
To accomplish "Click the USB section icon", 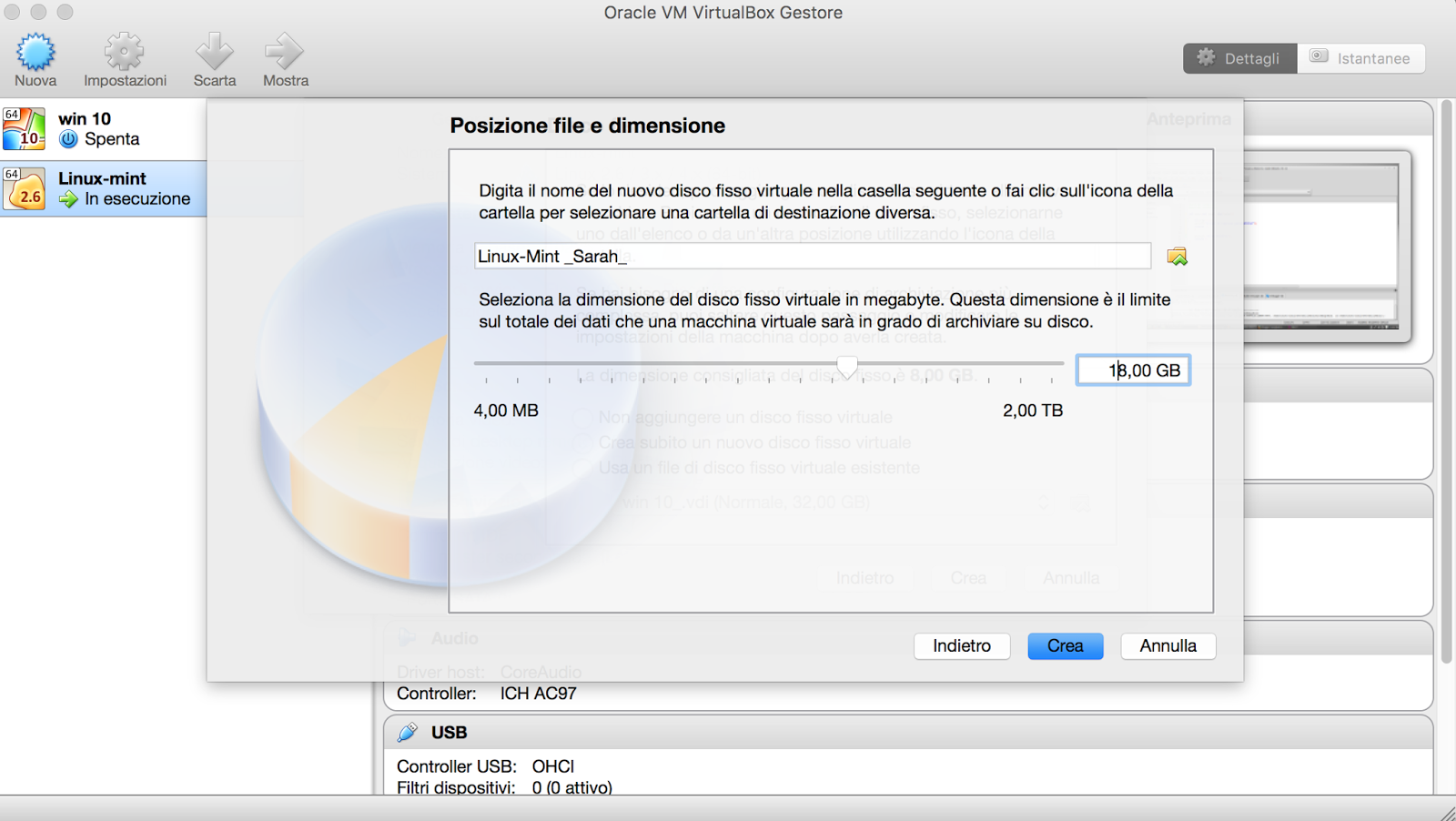I will 408,732.
